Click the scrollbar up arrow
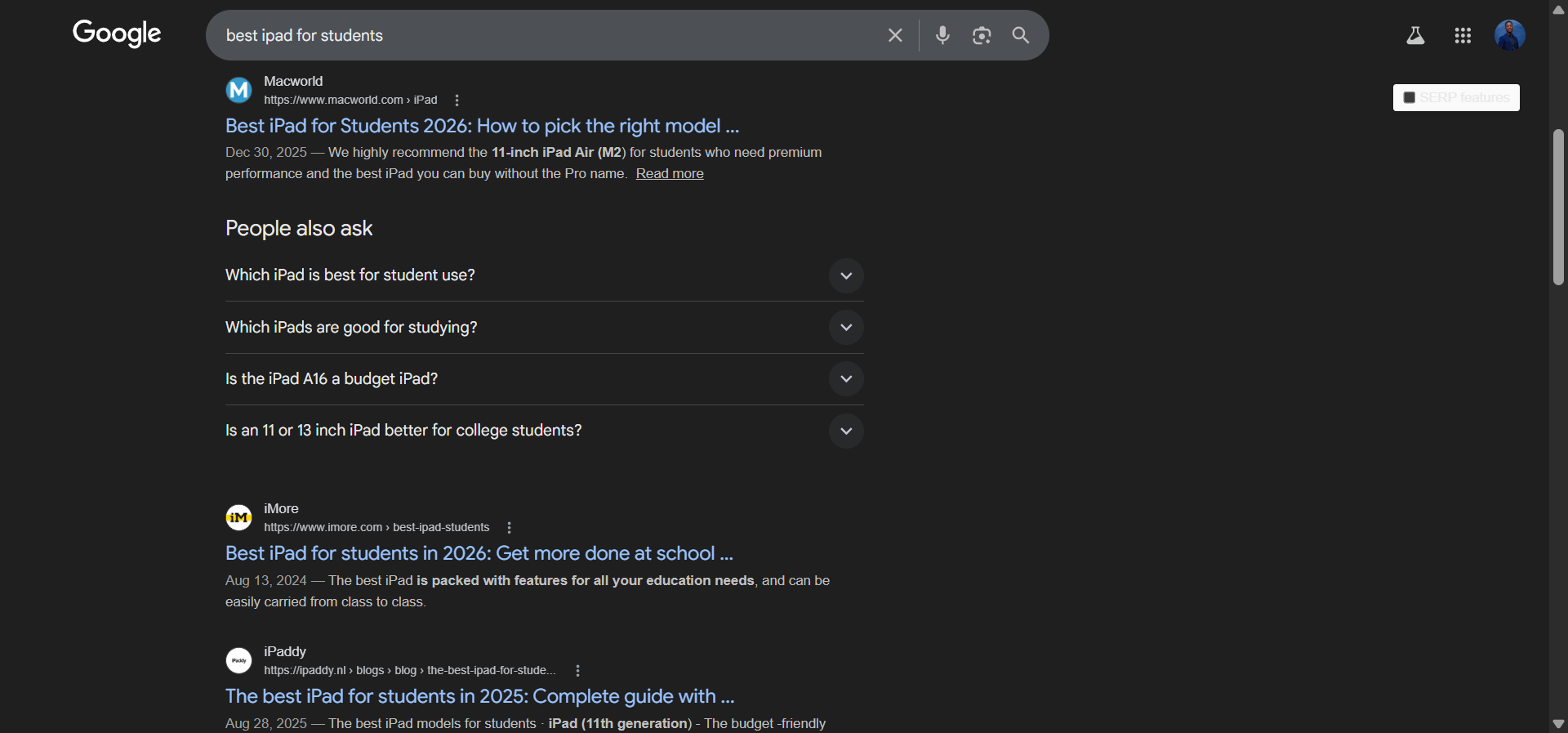The width and height of the screenshot is (1568, 733). click(1558, 9)
